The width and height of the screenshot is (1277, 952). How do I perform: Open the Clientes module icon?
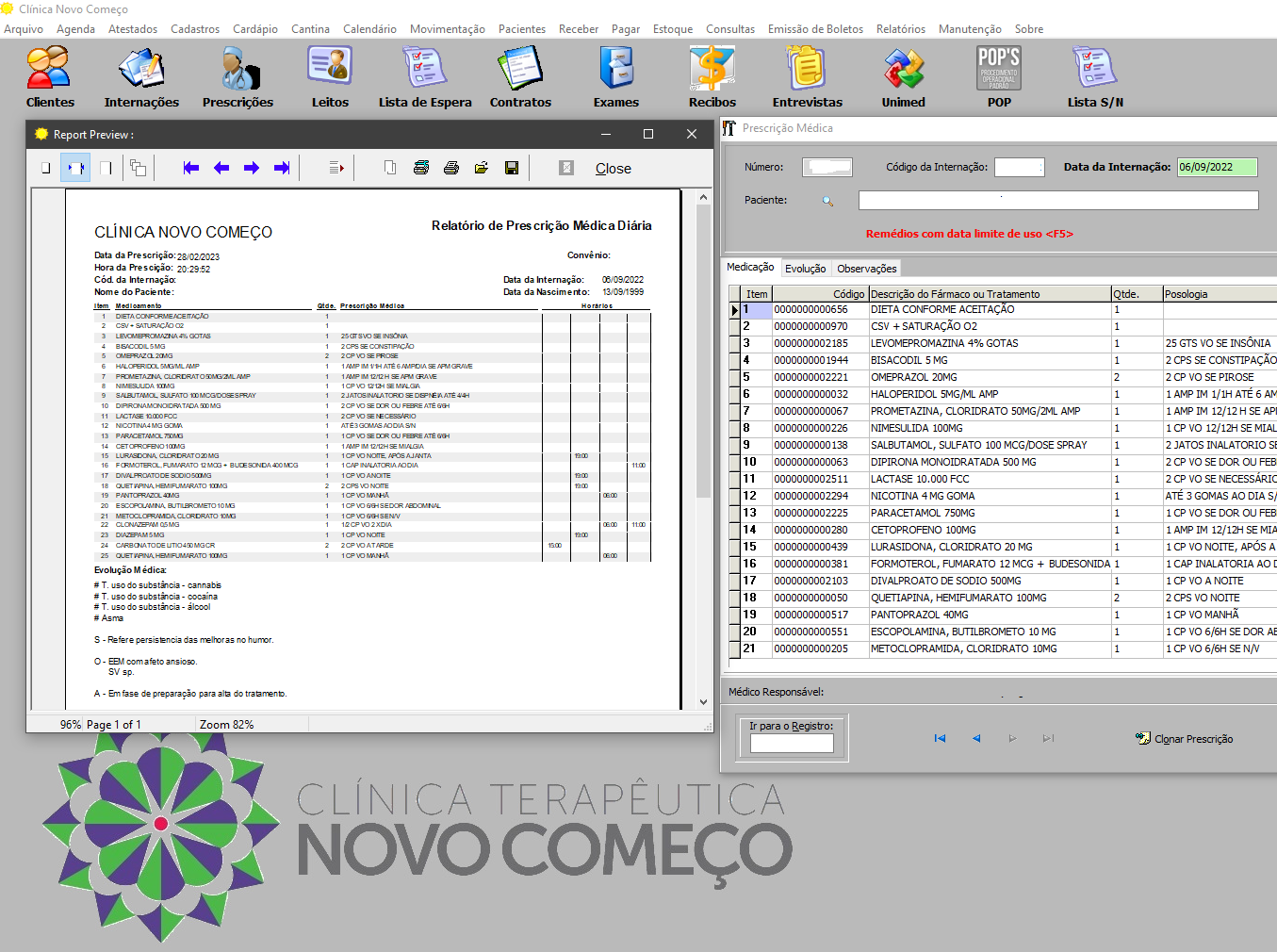coord(50,77)
